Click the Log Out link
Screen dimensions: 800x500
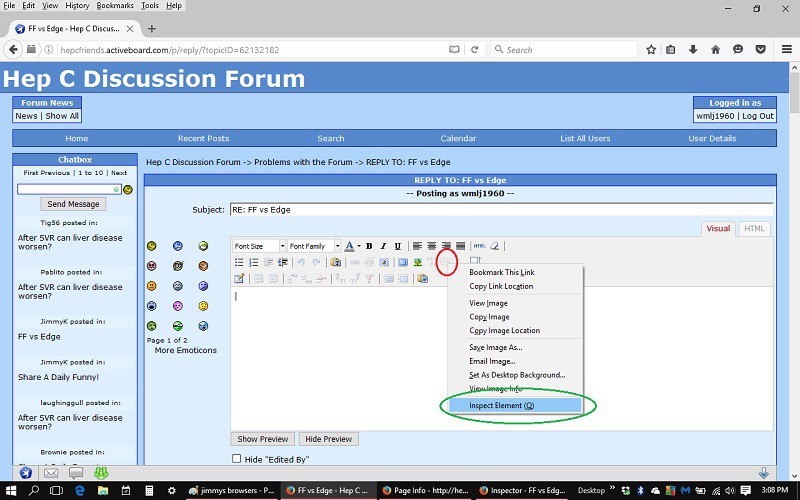click(757, 116)
